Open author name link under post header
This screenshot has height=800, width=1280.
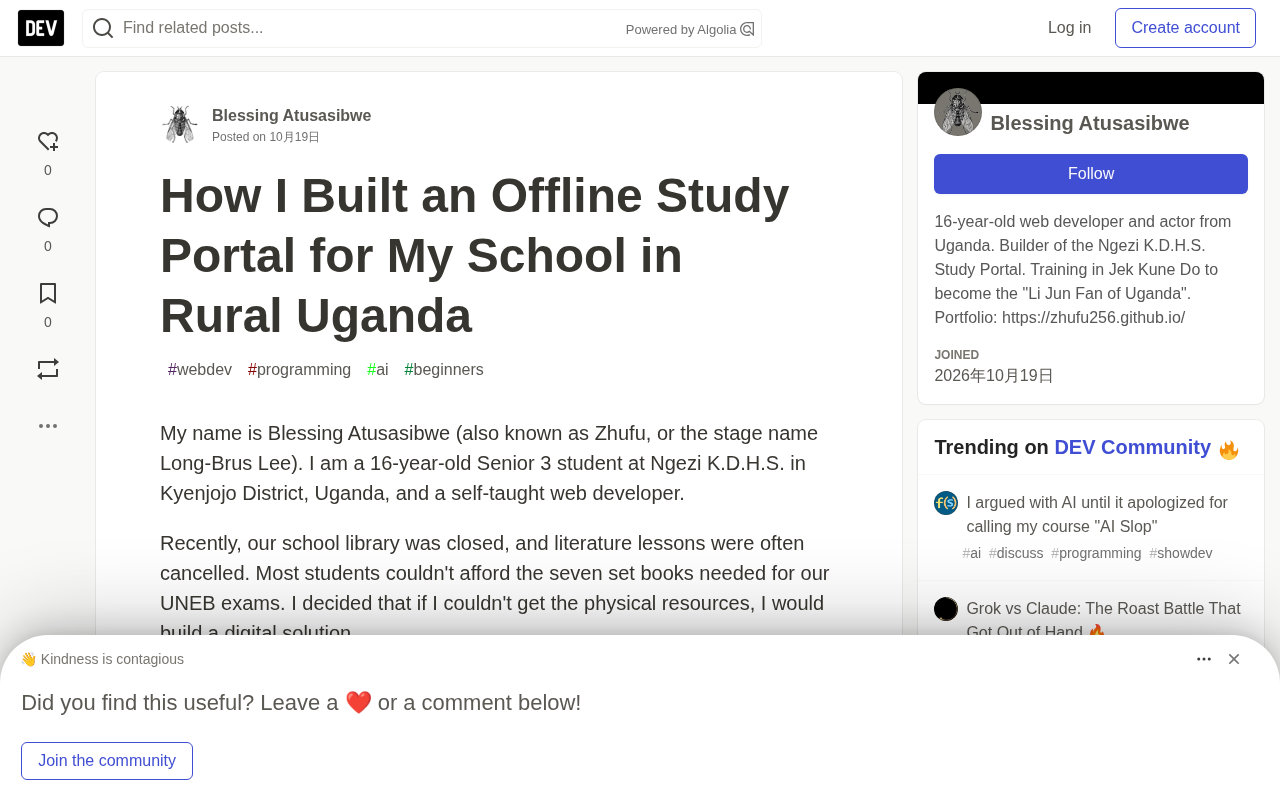(291, 116)
